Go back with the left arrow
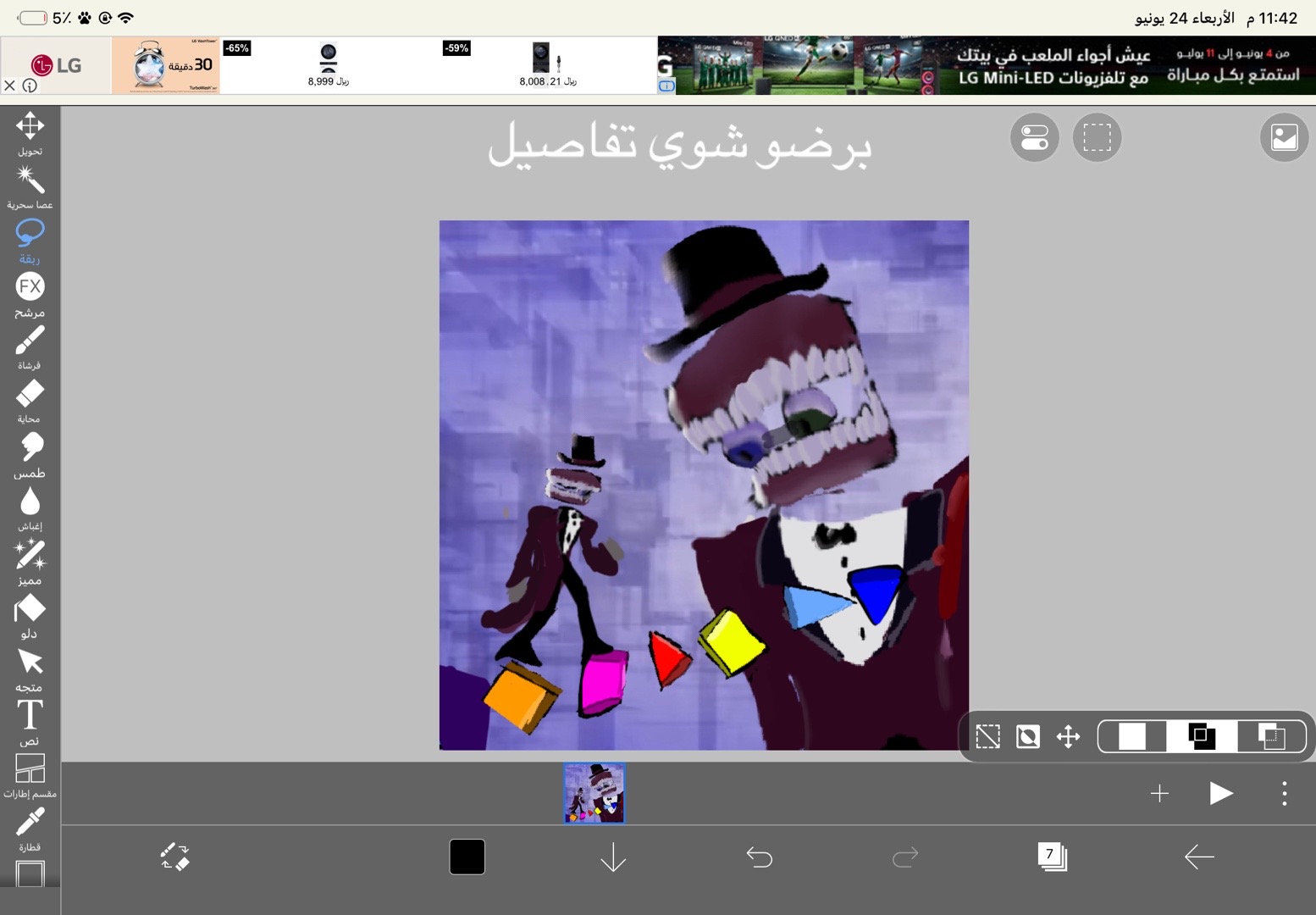Viewport: 1316px width, 915px height. point(1198,857)
